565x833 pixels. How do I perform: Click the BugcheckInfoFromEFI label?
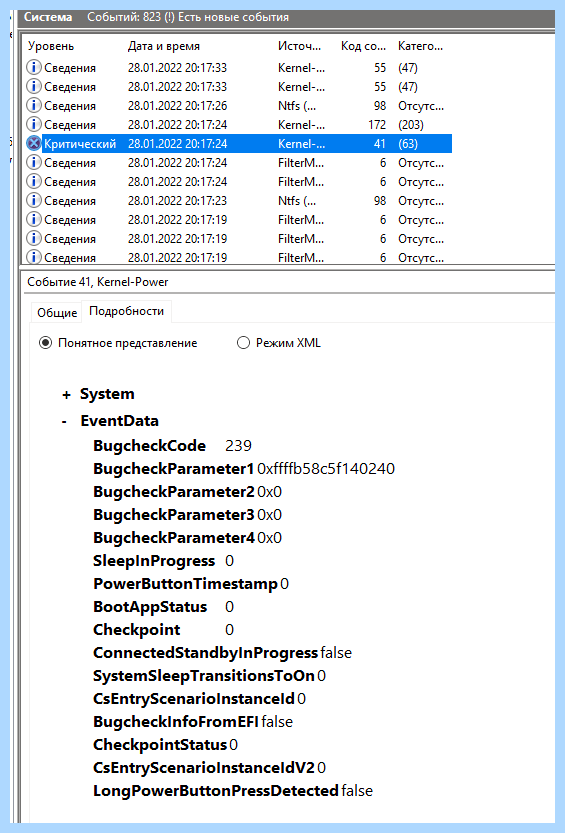tap(176, 721)
